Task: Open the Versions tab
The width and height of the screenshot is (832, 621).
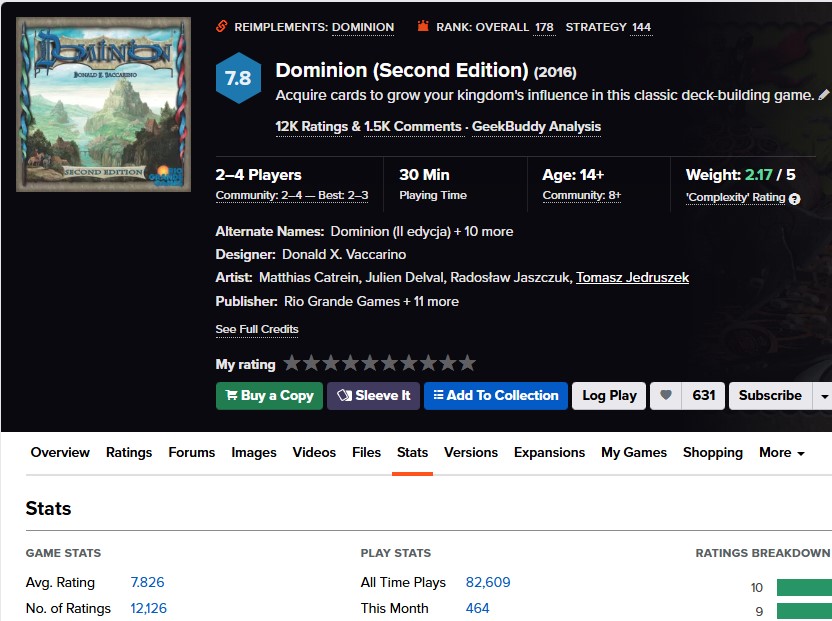Action: (471, 453)
